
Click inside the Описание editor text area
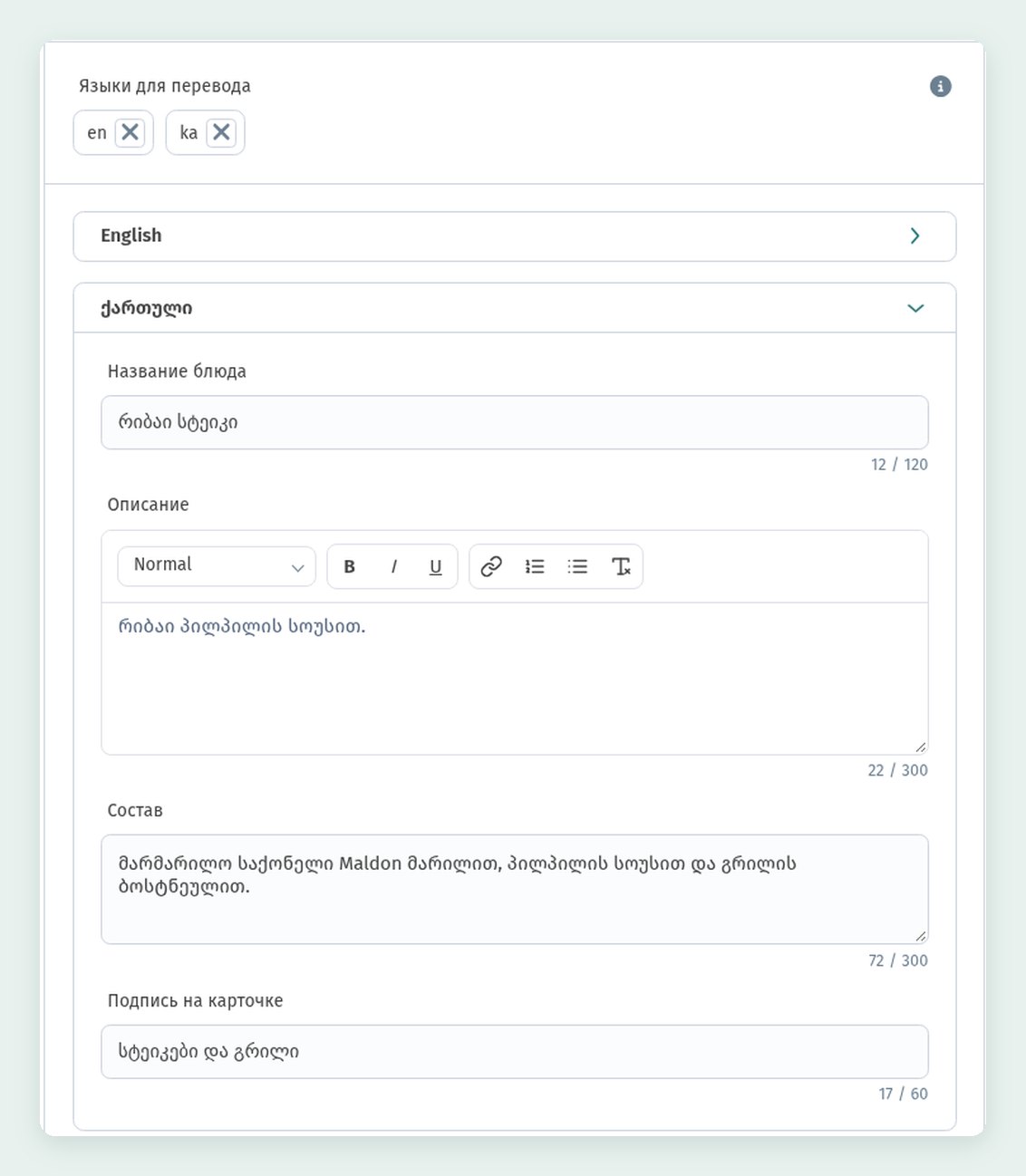coord(515,679)
